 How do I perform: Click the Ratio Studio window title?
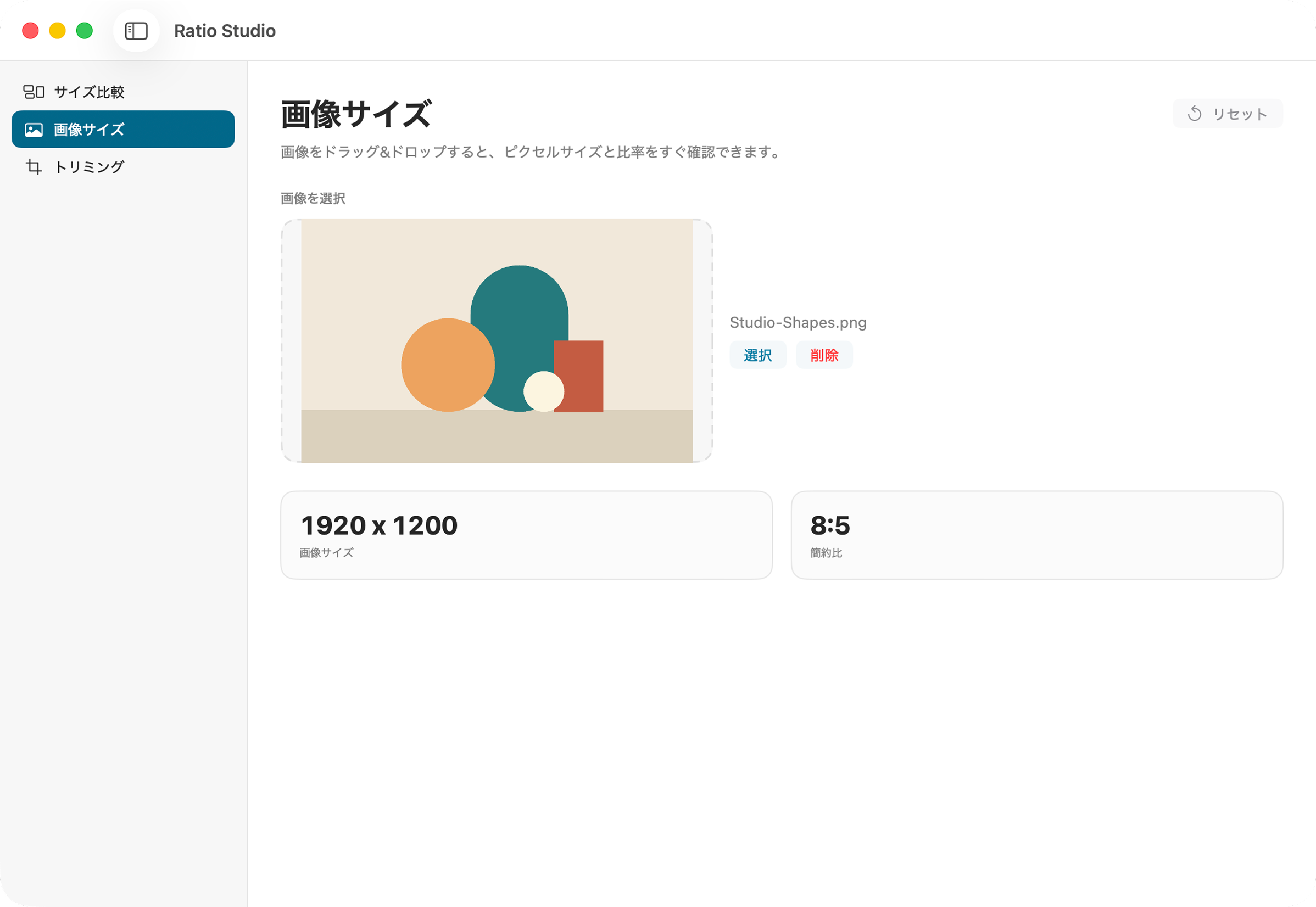click(x=225, y=31)
